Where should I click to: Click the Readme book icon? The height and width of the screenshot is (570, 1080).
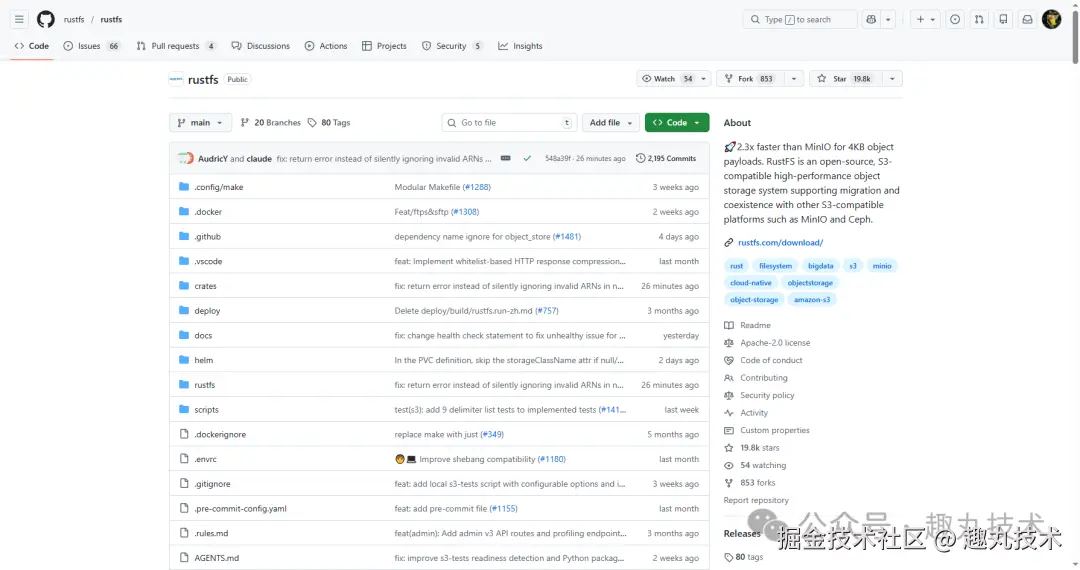click(729, 325)
